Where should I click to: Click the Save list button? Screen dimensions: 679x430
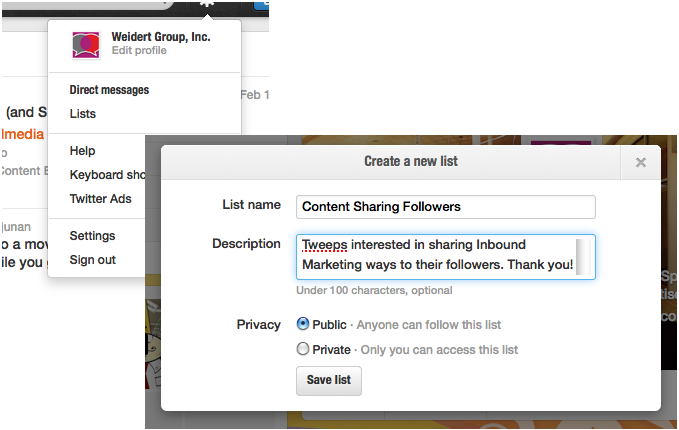click(x=329, y=380)
